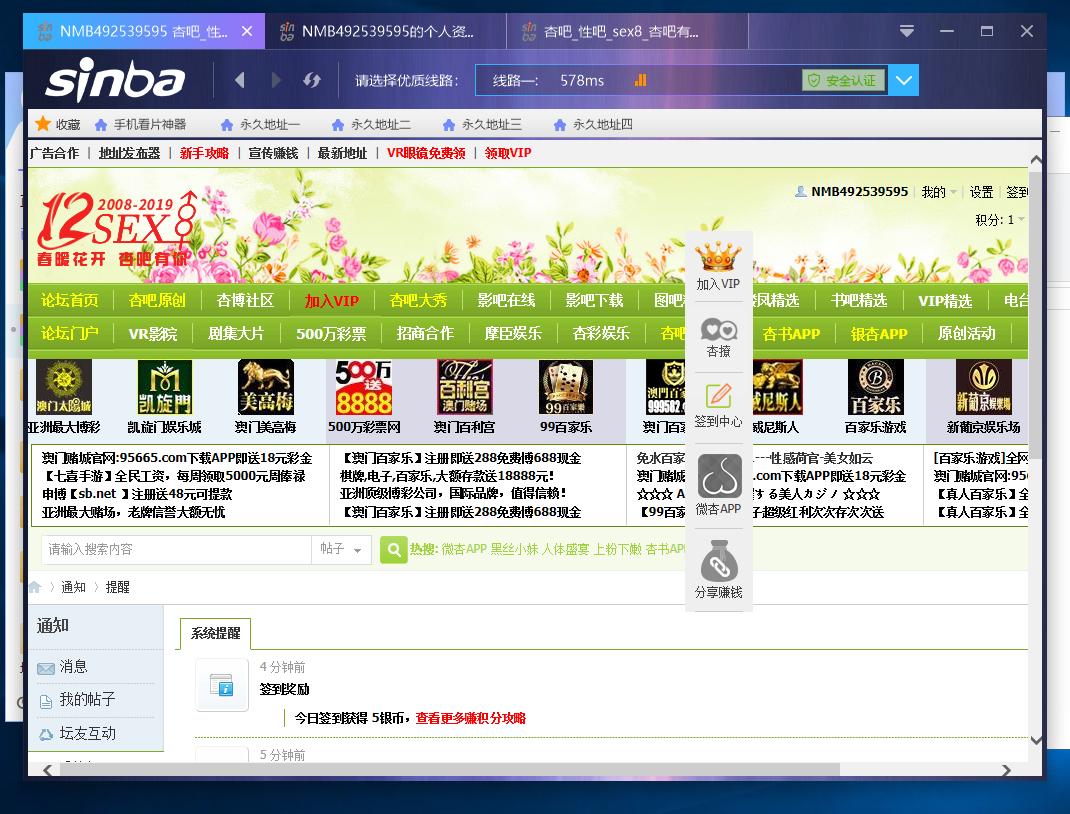Click the NMB492539595 username link
Screen dimensions: 1070x814
point(859,192)
